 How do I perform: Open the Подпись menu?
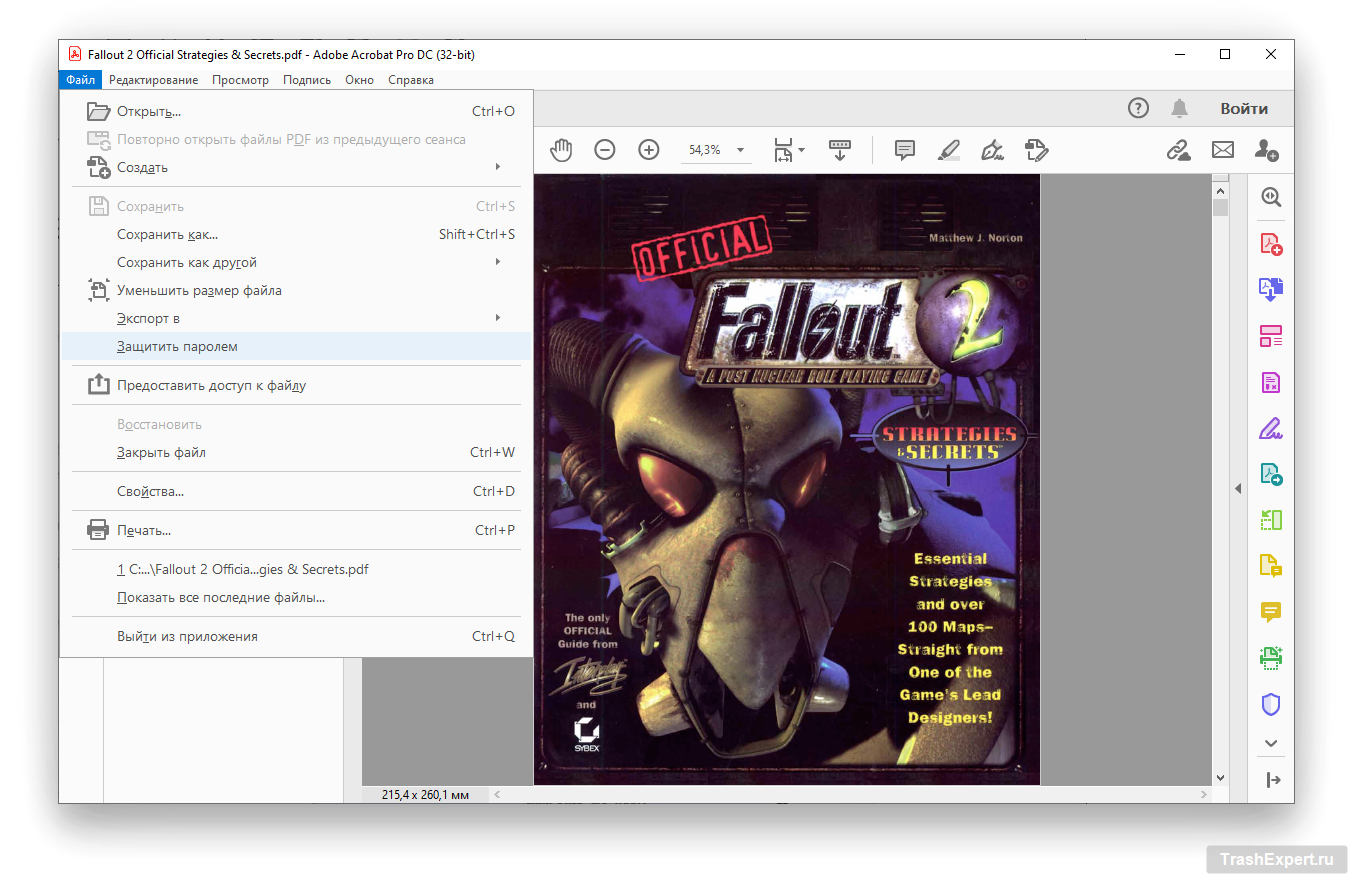(307, 80)
